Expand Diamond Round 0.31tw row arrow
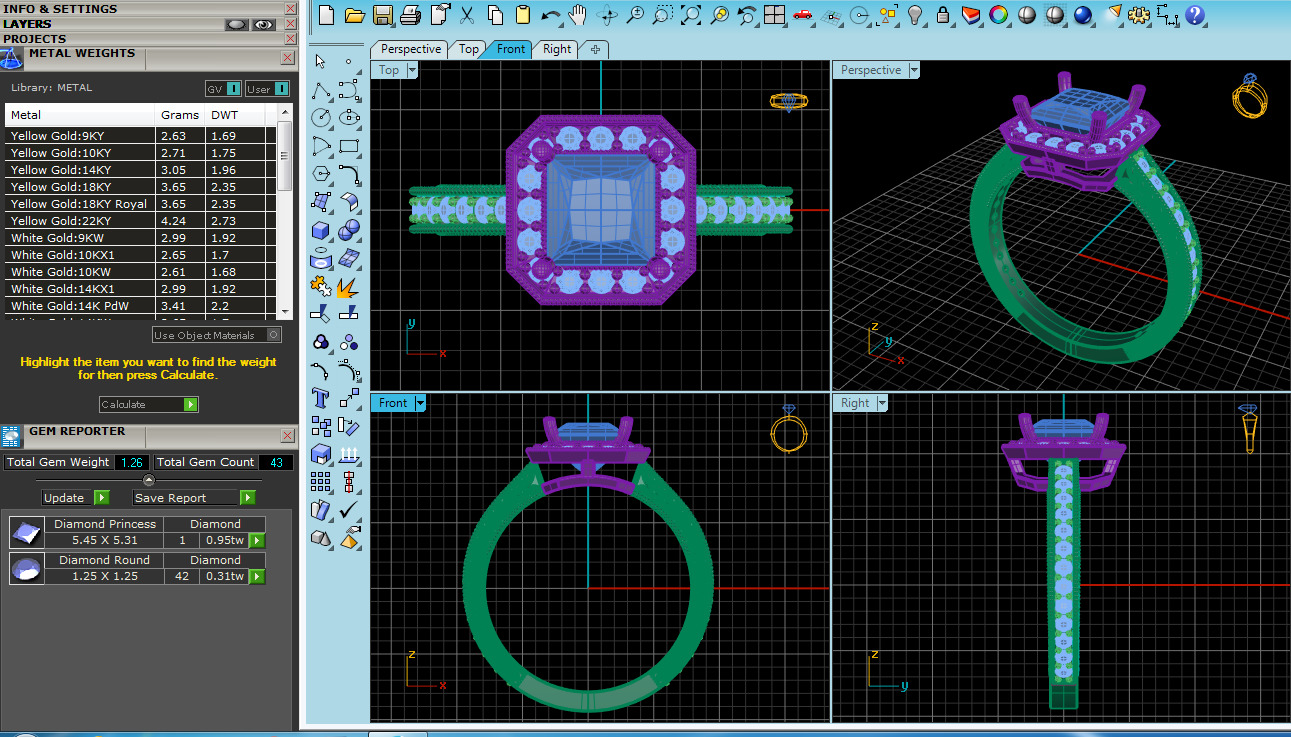 (x=257, y=577)
